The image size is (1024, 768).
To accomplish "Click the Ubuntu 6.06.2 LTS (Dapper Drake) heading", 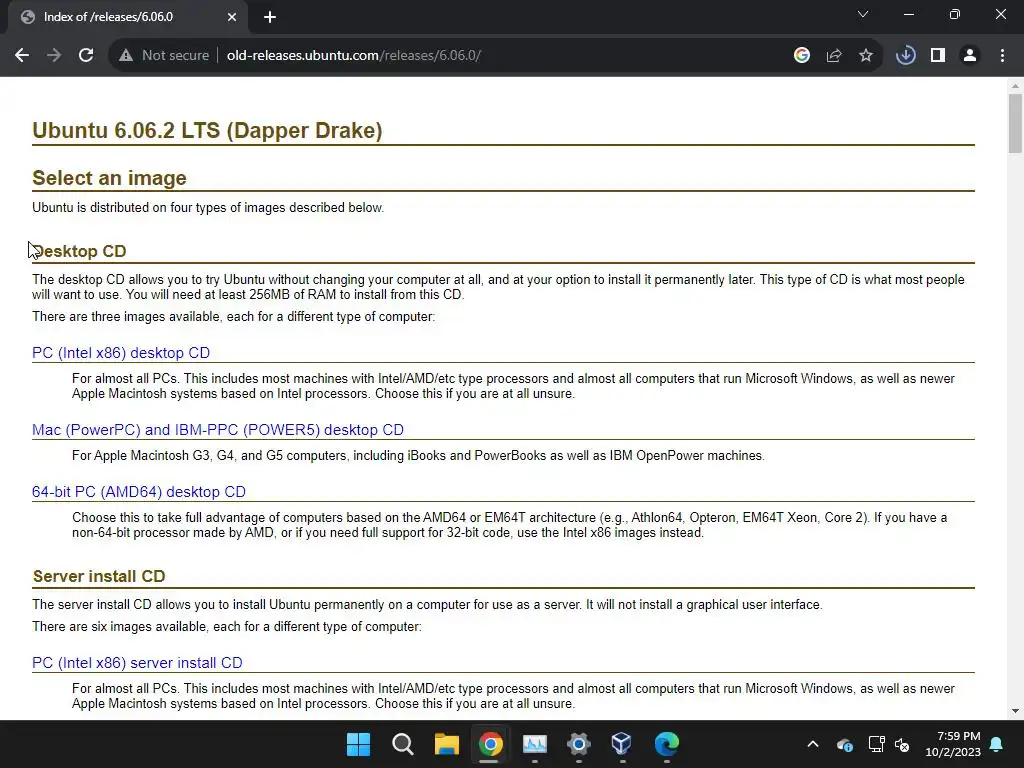I will coord(207,130).
